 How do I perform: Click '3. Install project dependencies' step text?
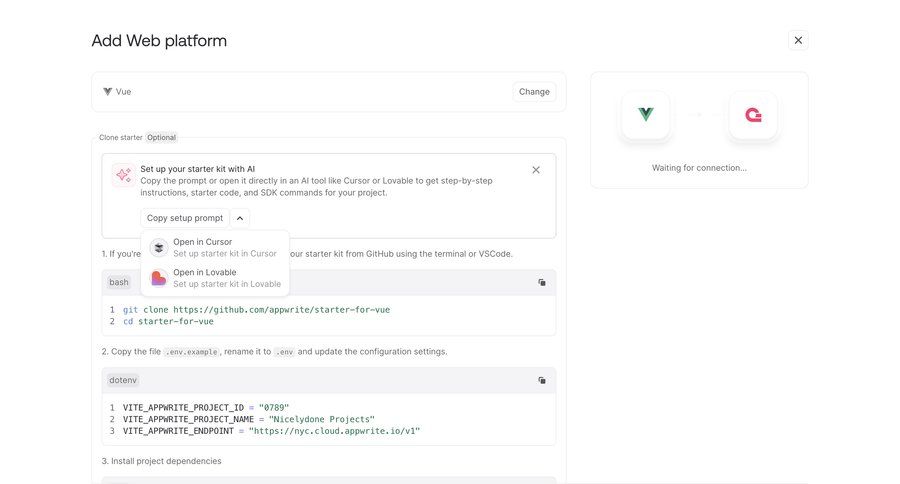coord(161,461)
